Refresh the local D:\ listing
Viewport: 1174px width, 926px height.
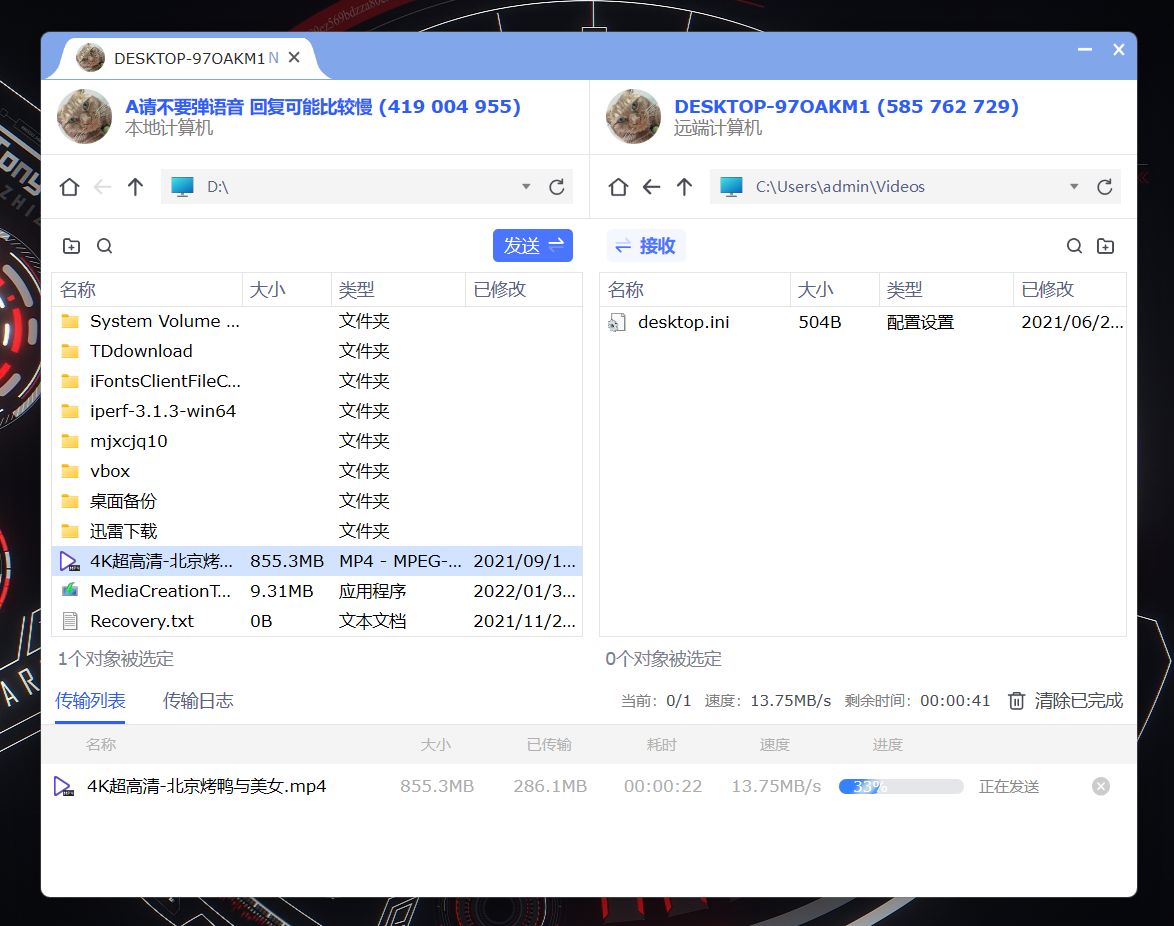pyautogui.click(x=556, y=187)
